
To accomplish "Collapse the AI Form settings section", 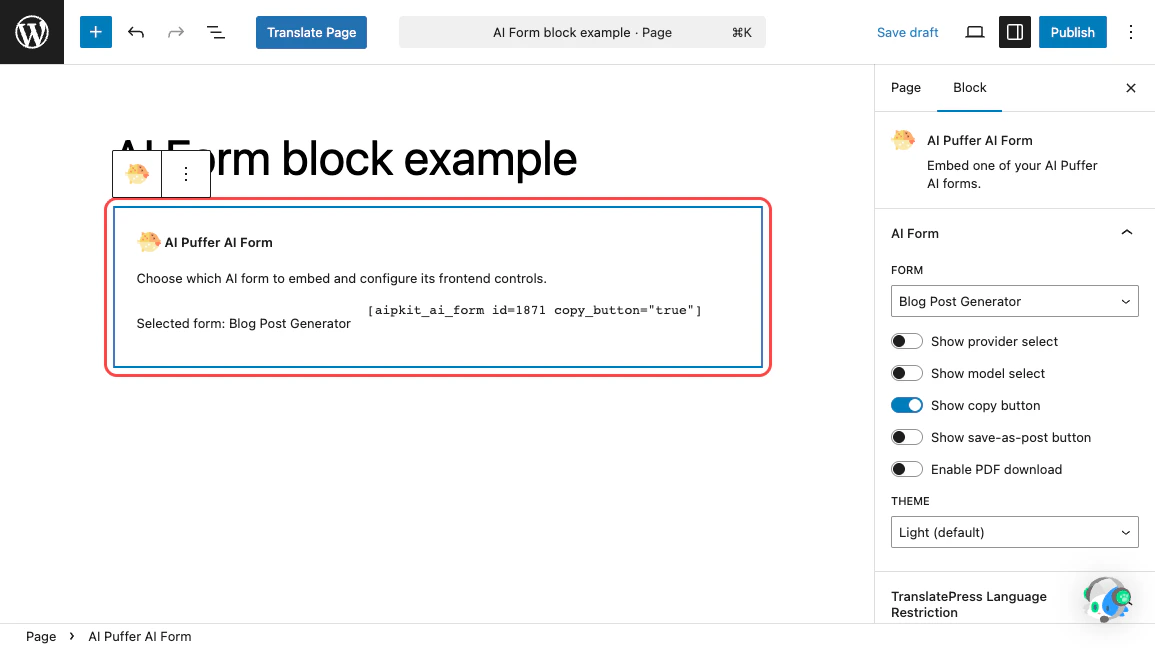I will click(x=1127, y=231).
